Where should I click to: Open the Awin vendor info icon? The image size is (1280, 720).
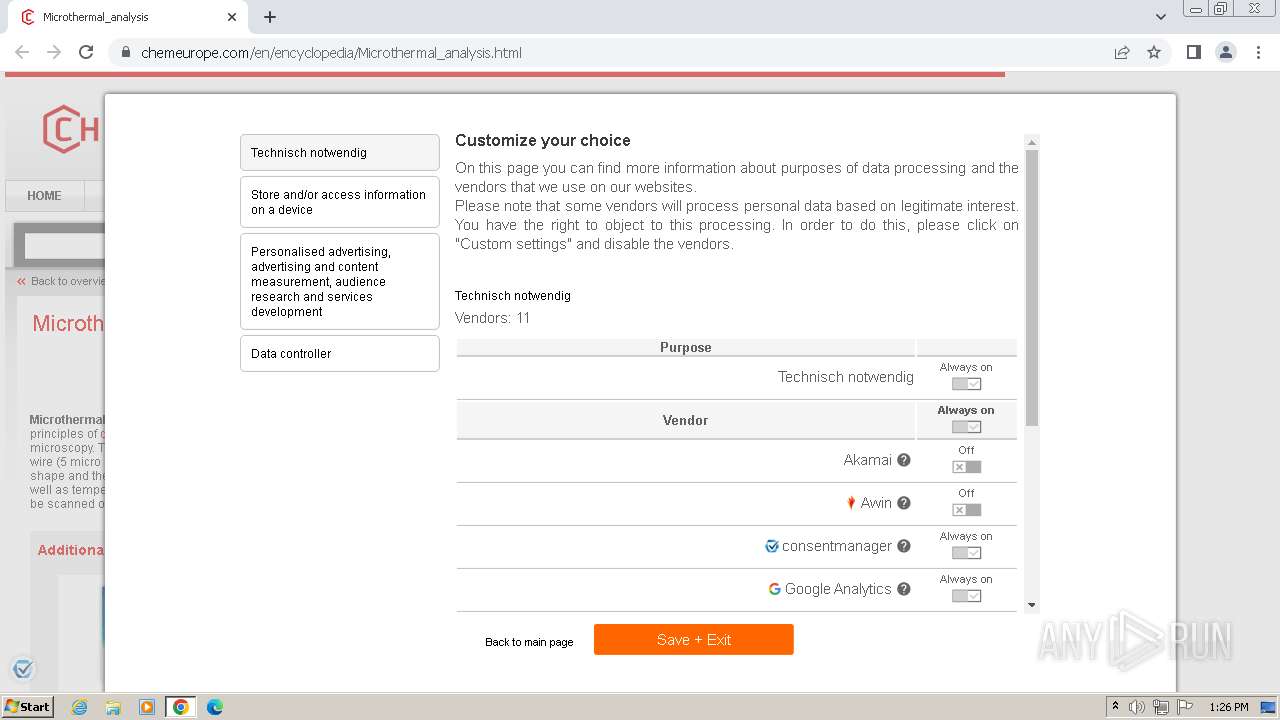[x=904, y=503]
